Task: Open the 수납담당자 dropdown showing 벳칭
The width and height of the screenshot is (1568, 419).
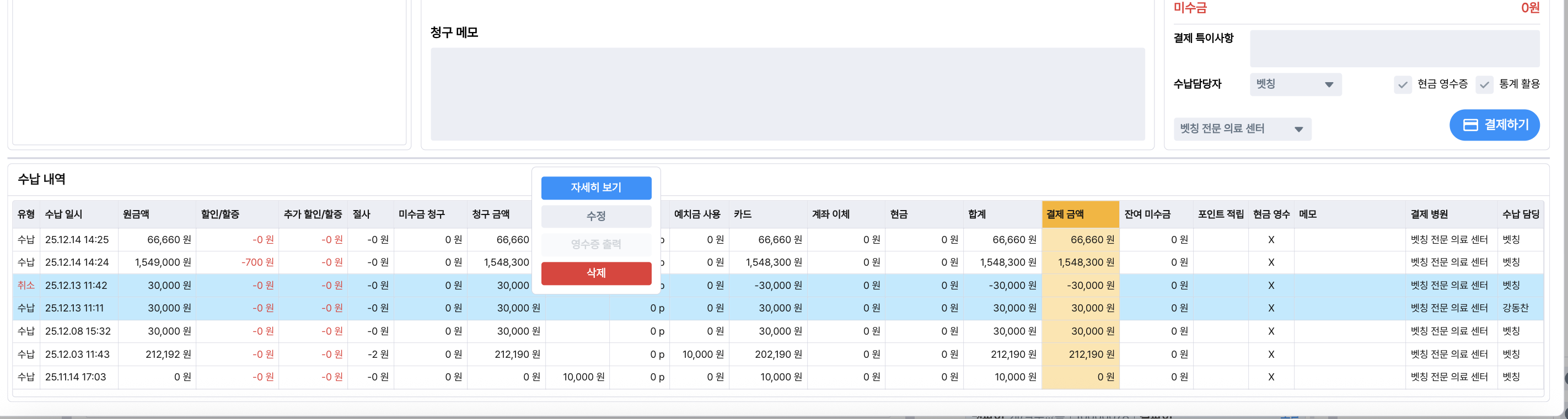Action: tap(1295, 85)
